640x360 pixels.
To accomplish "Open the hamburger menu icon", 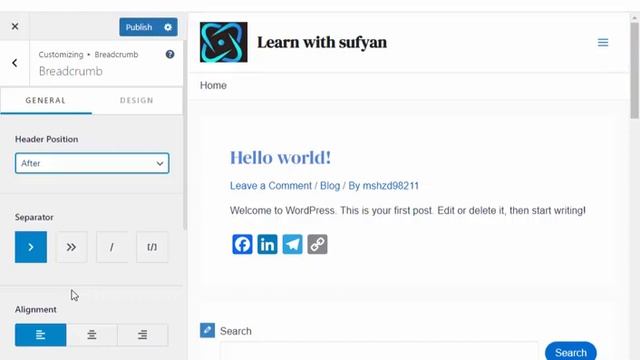I will (x=603, y=42).
